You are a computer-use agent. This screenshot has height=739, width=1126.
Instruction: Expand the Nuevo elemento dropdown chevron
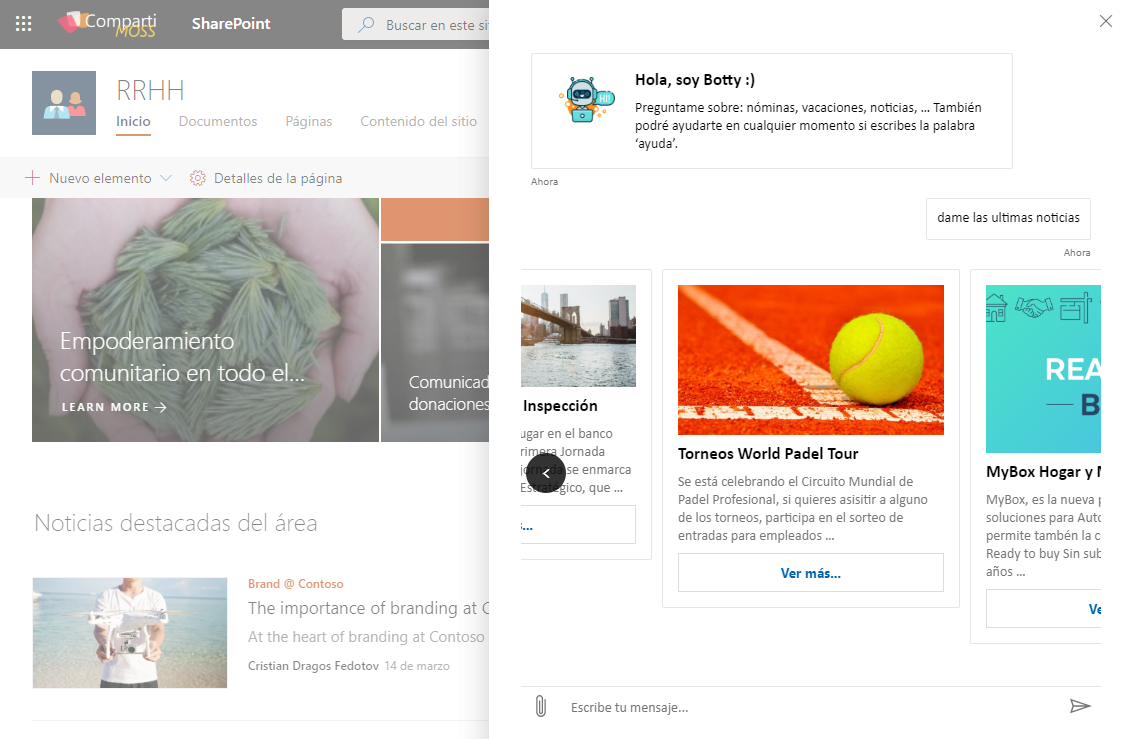(x=166, y=178)
